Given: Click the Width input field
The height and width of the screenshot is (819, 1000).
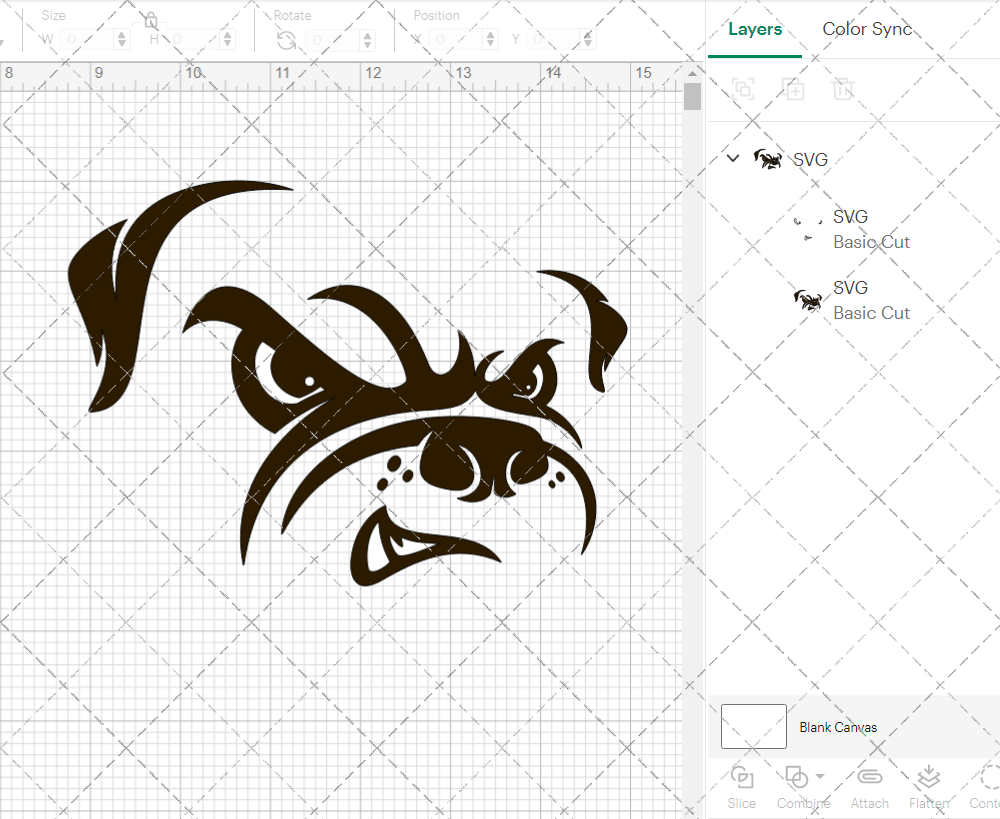Looking at the screenshot, I should (x=87, y=40).
